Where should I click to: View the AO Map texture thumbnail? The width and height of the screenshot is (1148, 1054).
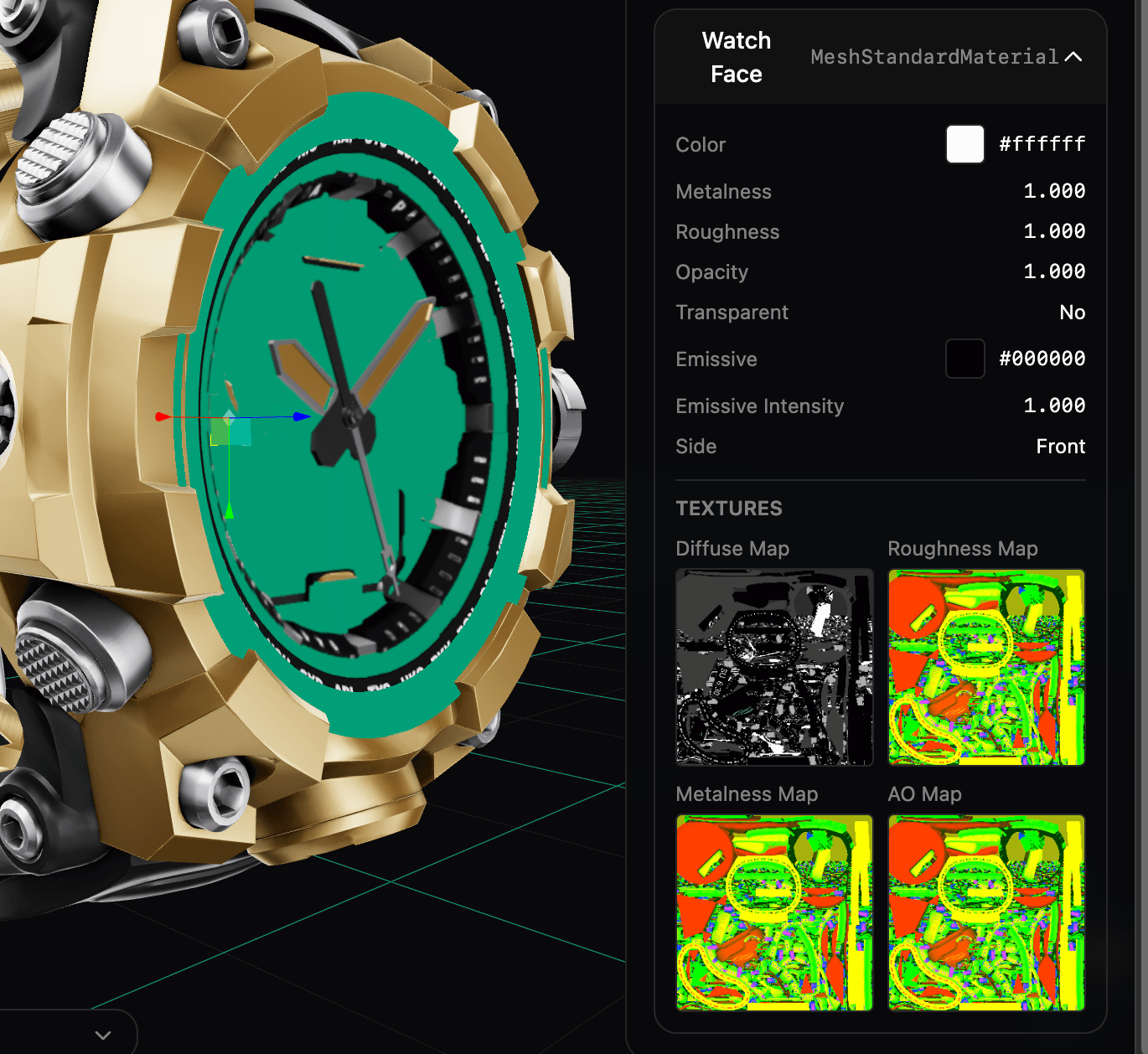[986, 912]
